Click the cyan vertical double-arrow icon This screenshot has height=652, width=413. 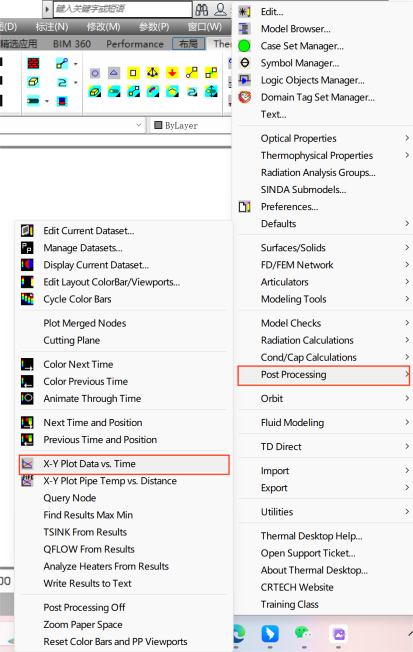pos(211,91)
